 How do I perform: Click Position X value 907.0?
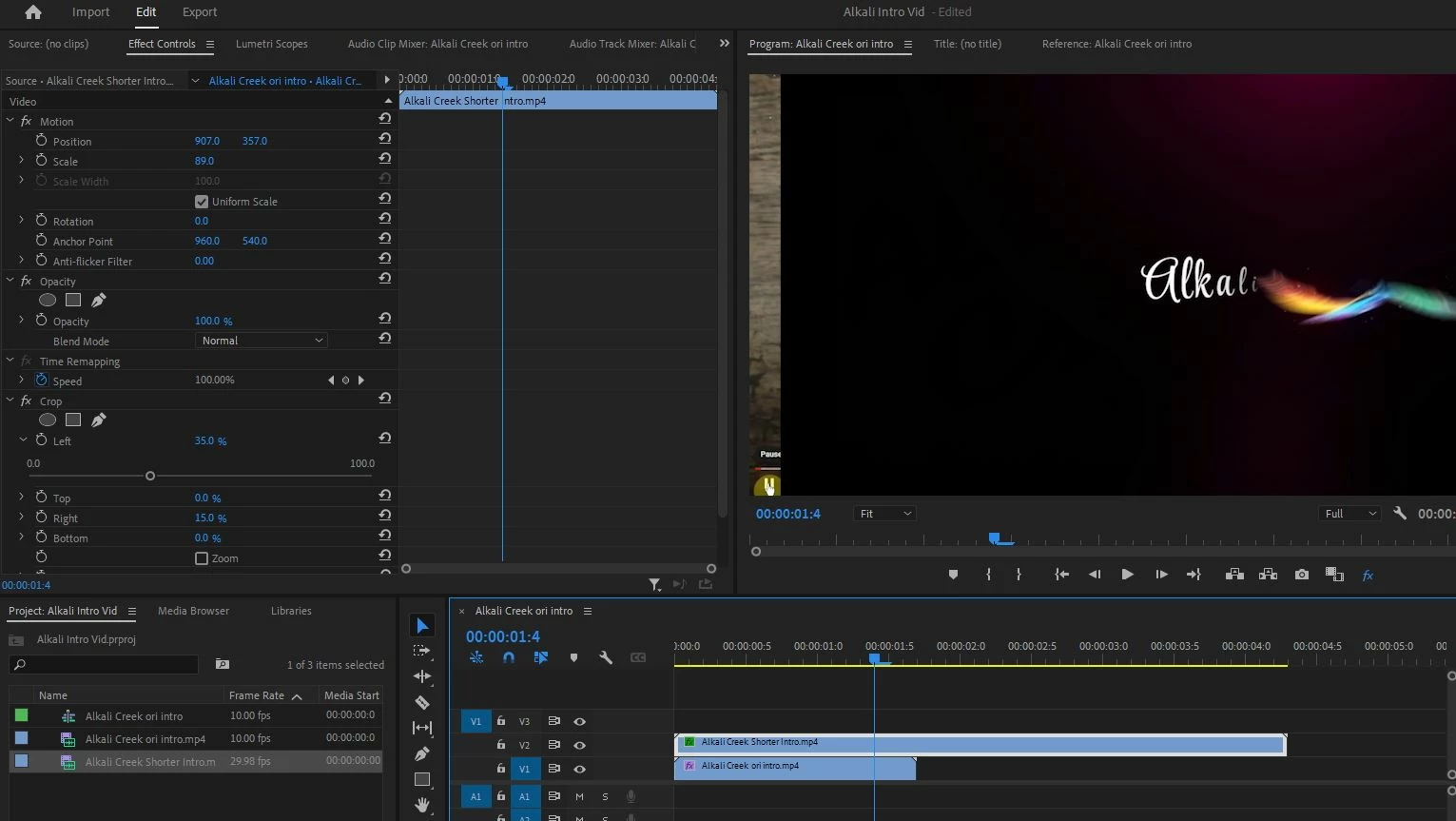pyautogui.click(x=207, y=141)
